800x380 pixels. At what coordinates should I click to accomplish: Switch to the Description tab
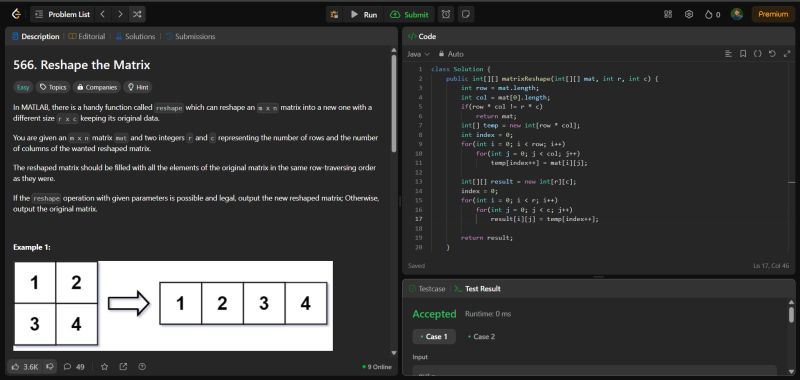(35, 36)
